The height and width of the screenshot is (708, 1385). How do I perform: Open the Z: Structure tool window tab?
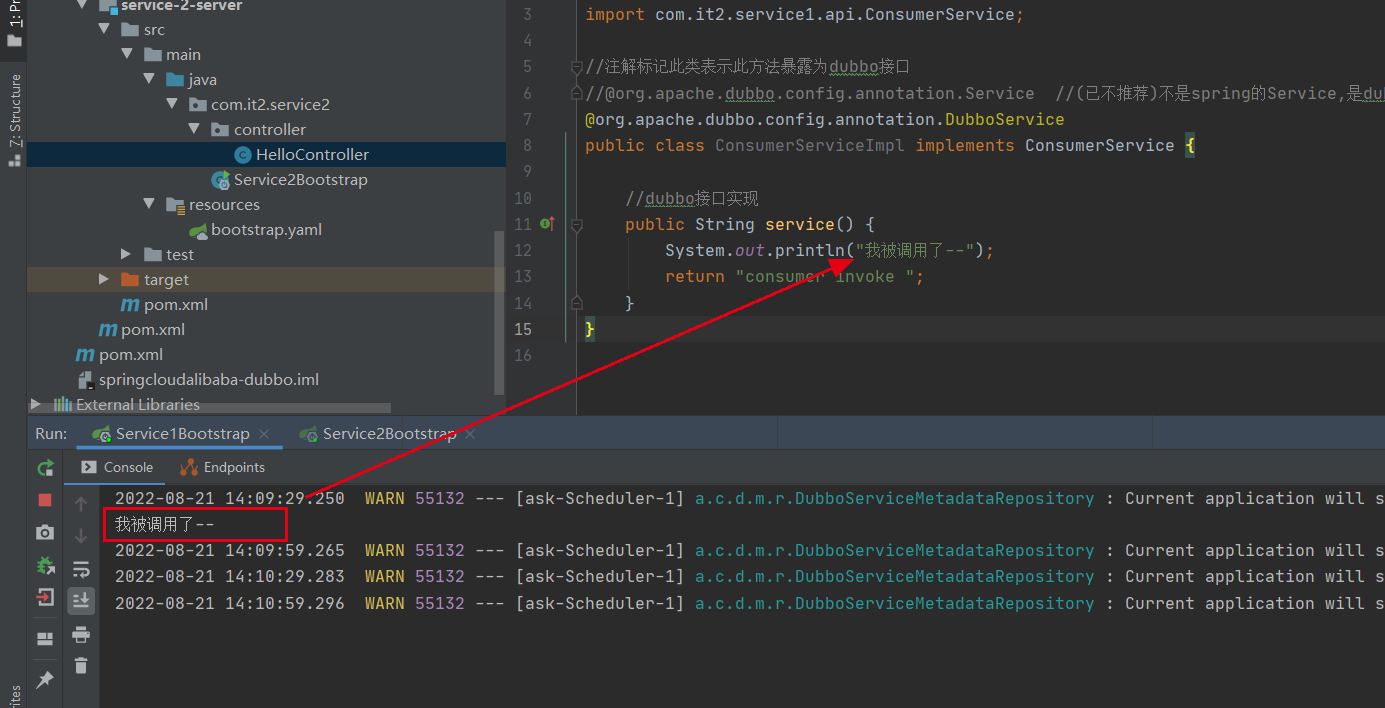(14, 120)
